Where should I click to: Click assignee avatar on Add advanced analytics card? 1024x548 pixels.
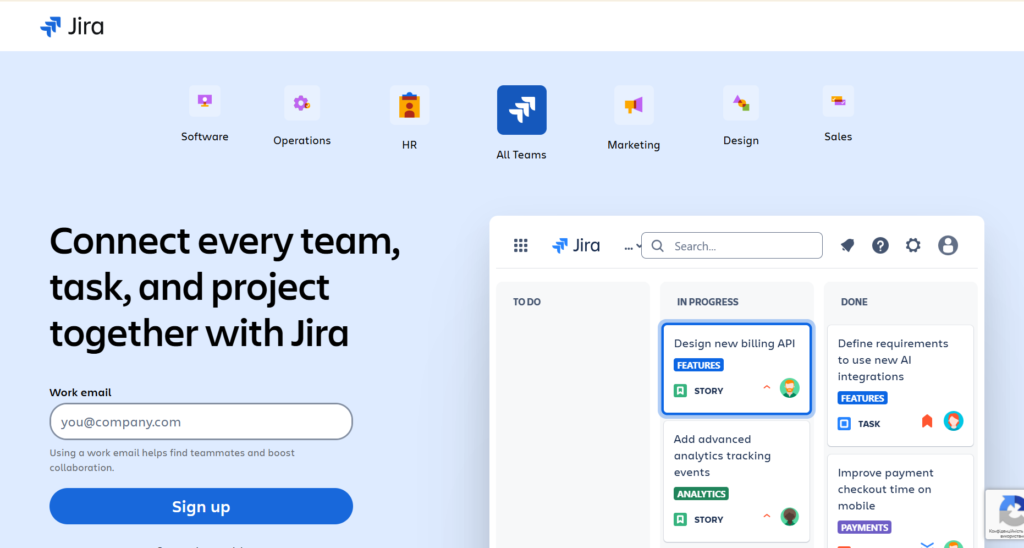click(x=790, y=517)
